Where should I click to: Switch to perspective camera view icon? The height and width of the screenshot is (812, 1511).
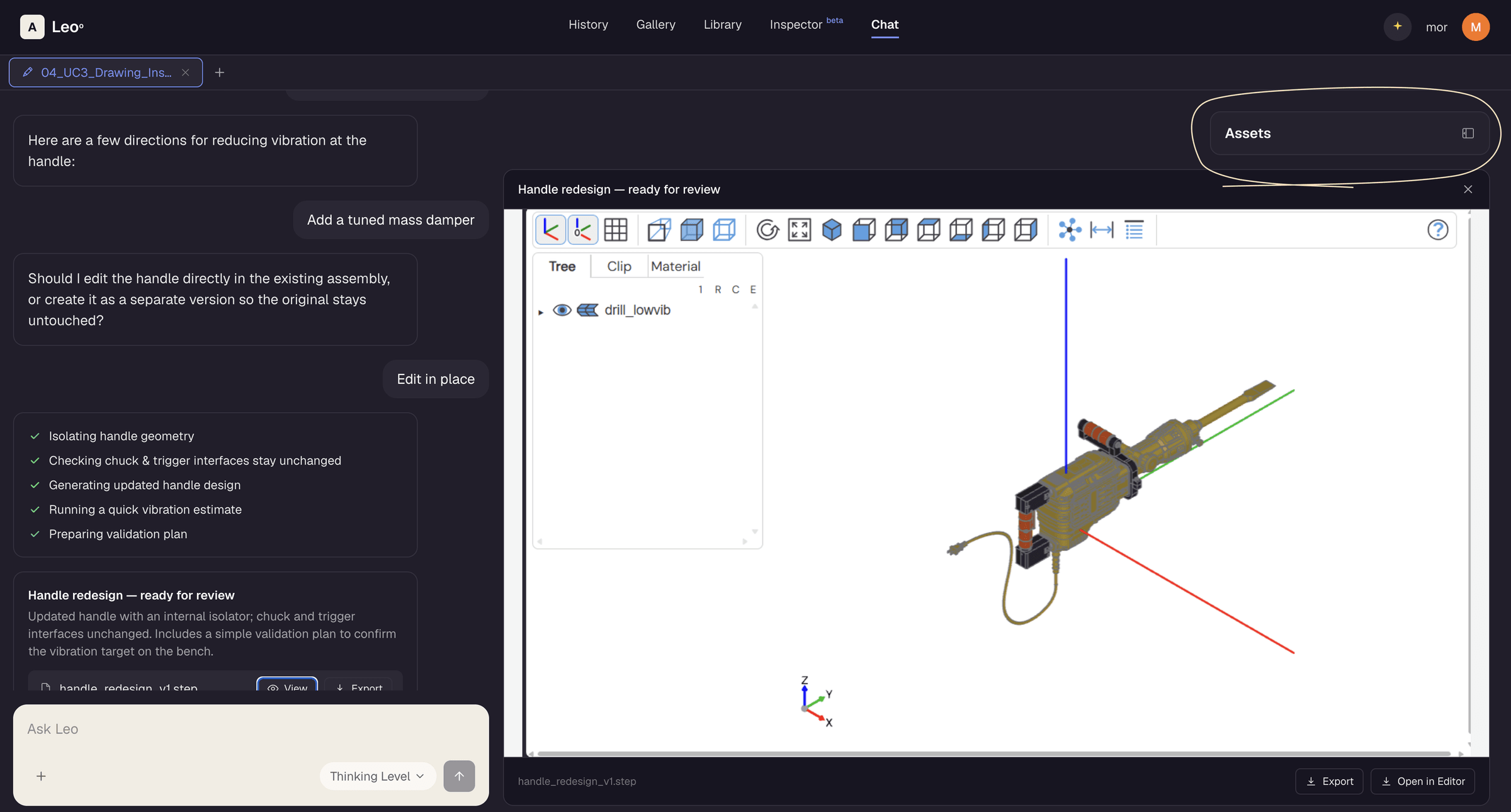659,230
